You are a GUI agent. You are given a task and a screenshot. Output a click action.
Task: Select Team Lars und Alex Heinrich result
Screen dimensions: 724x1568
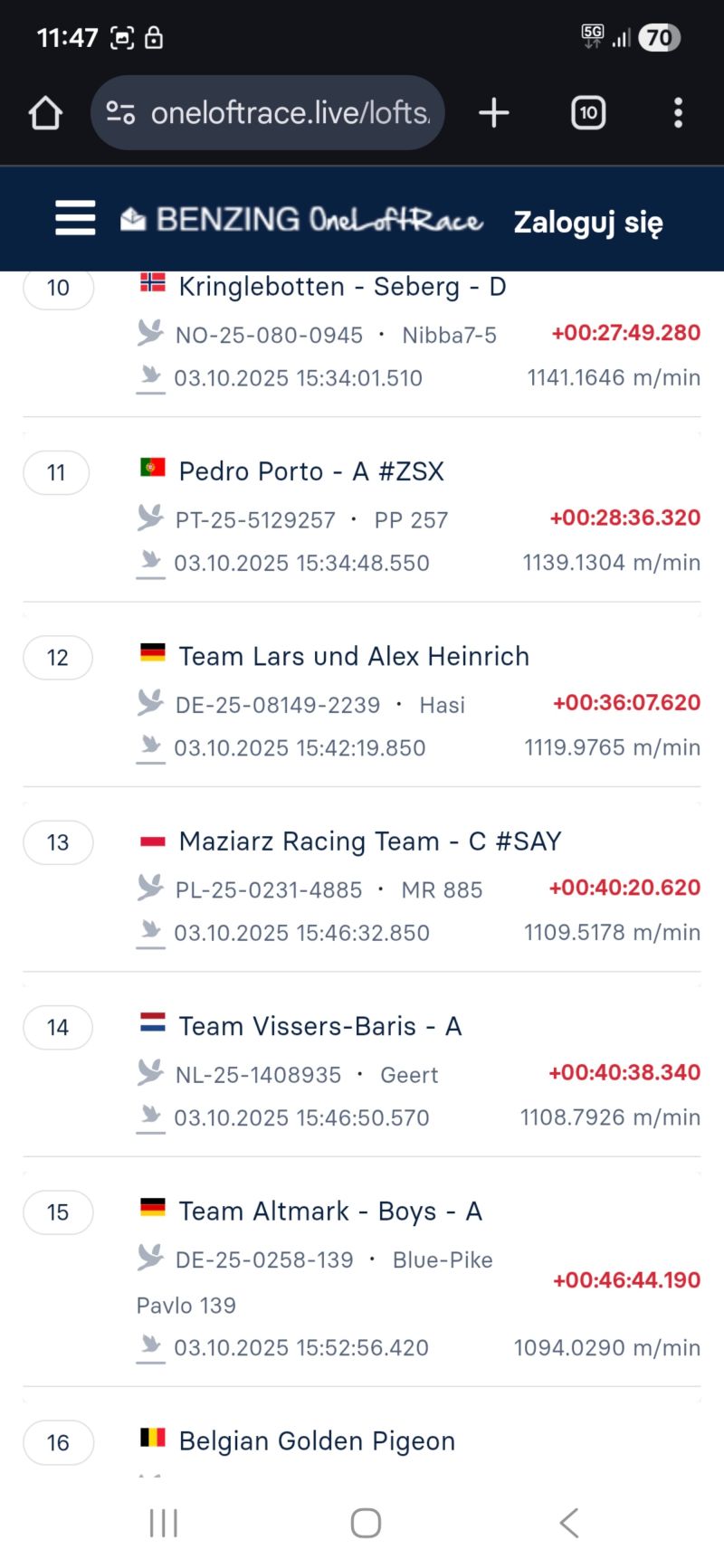pos(354,656)
